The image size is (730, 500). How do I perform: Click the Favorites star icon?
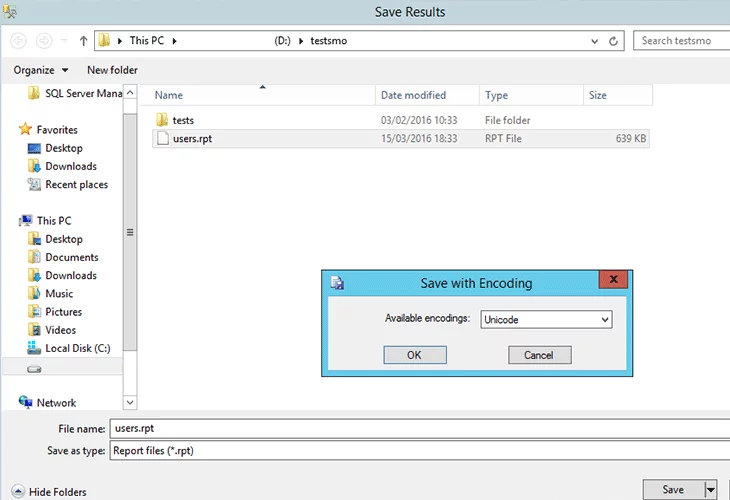pyautogui.click(x=26, y=130)
